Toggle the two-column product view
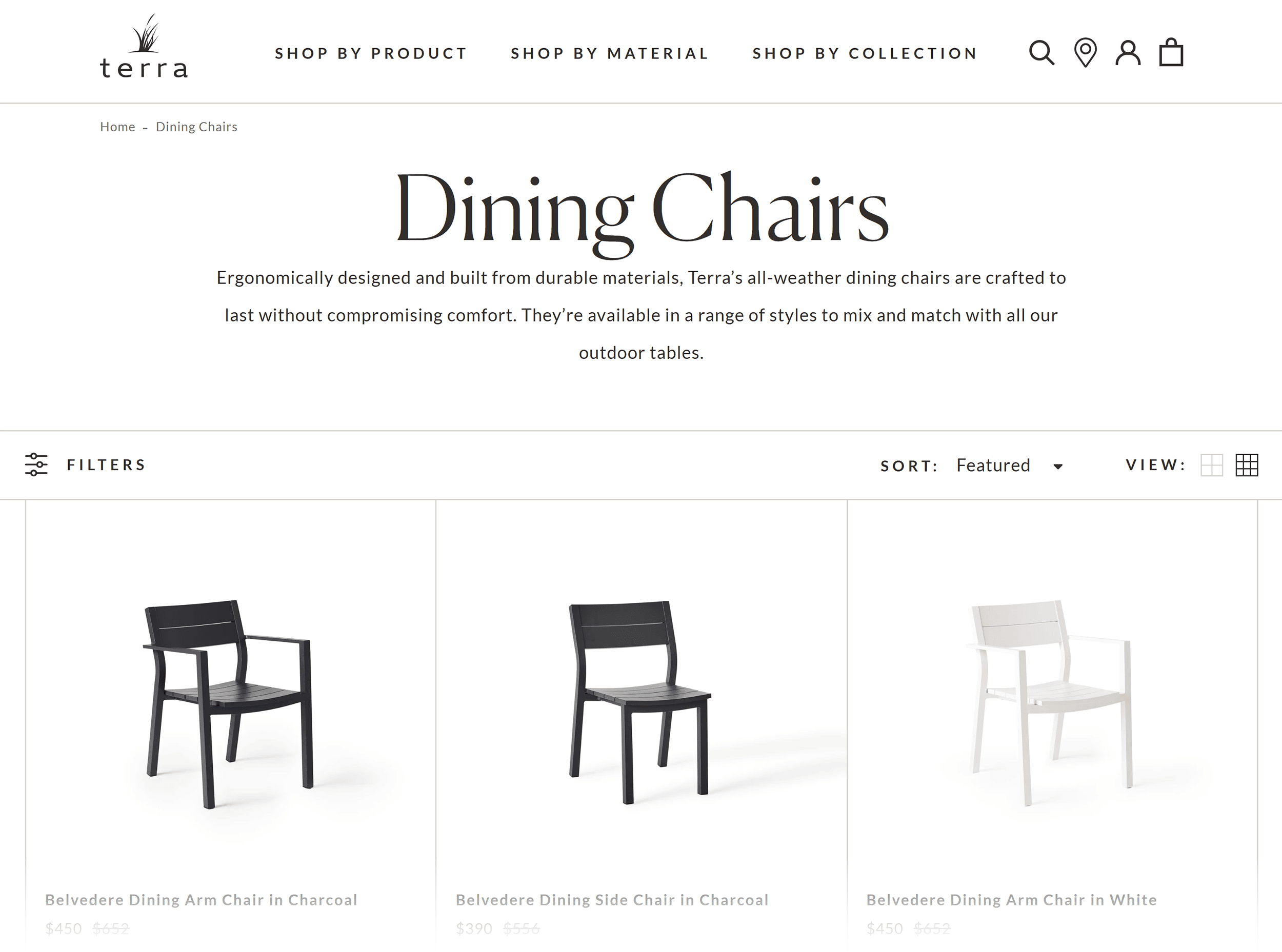 (1213, 465)
